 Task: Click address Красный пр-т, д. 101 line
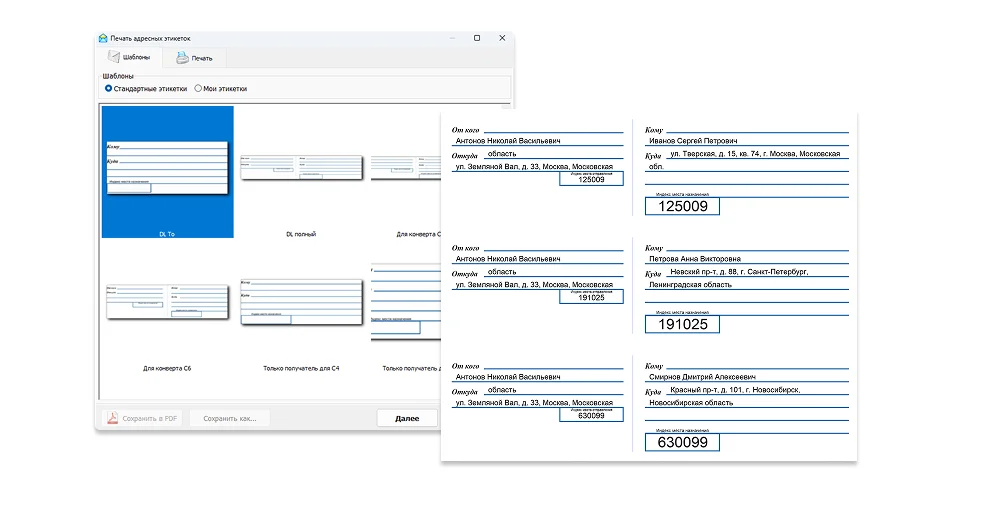[x=735, y=390]
